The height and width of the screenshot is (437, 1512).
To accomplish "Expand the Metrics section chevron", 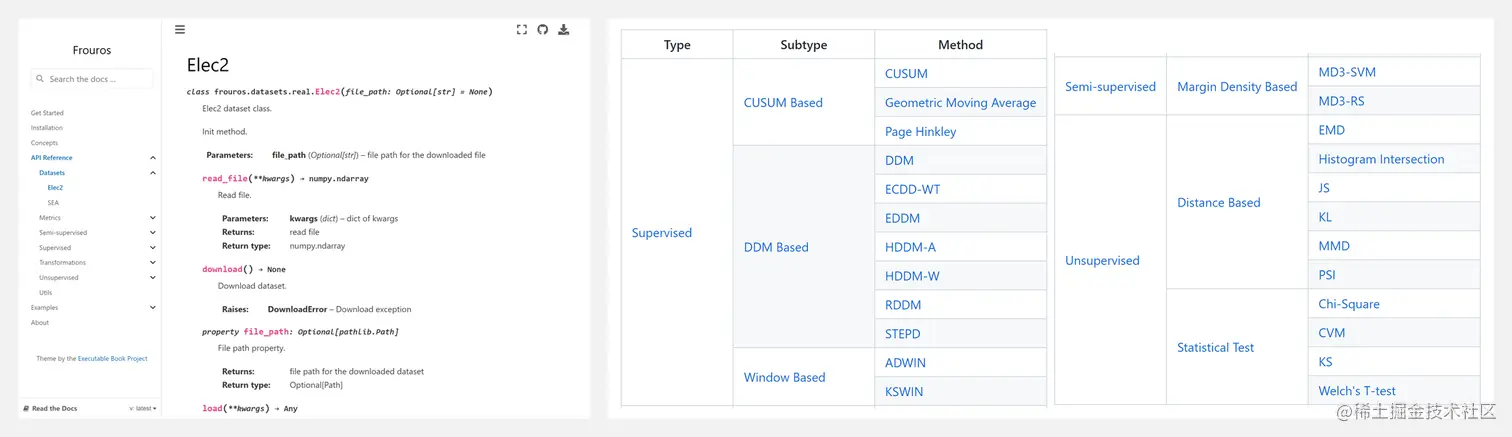I will [x=153, y=218].
